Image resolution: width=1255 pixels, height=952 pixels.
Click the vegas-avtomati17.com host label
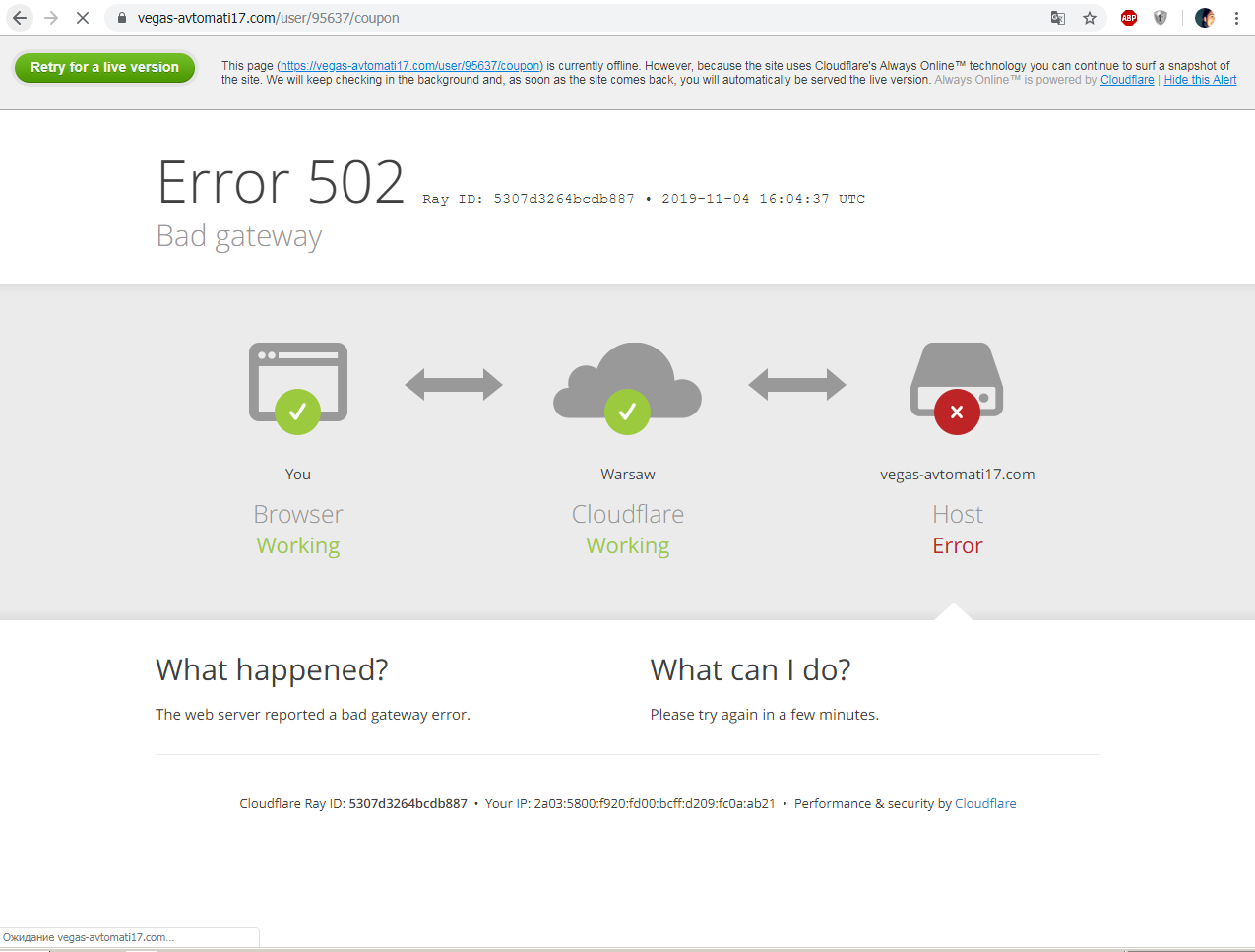coord(958,475)
